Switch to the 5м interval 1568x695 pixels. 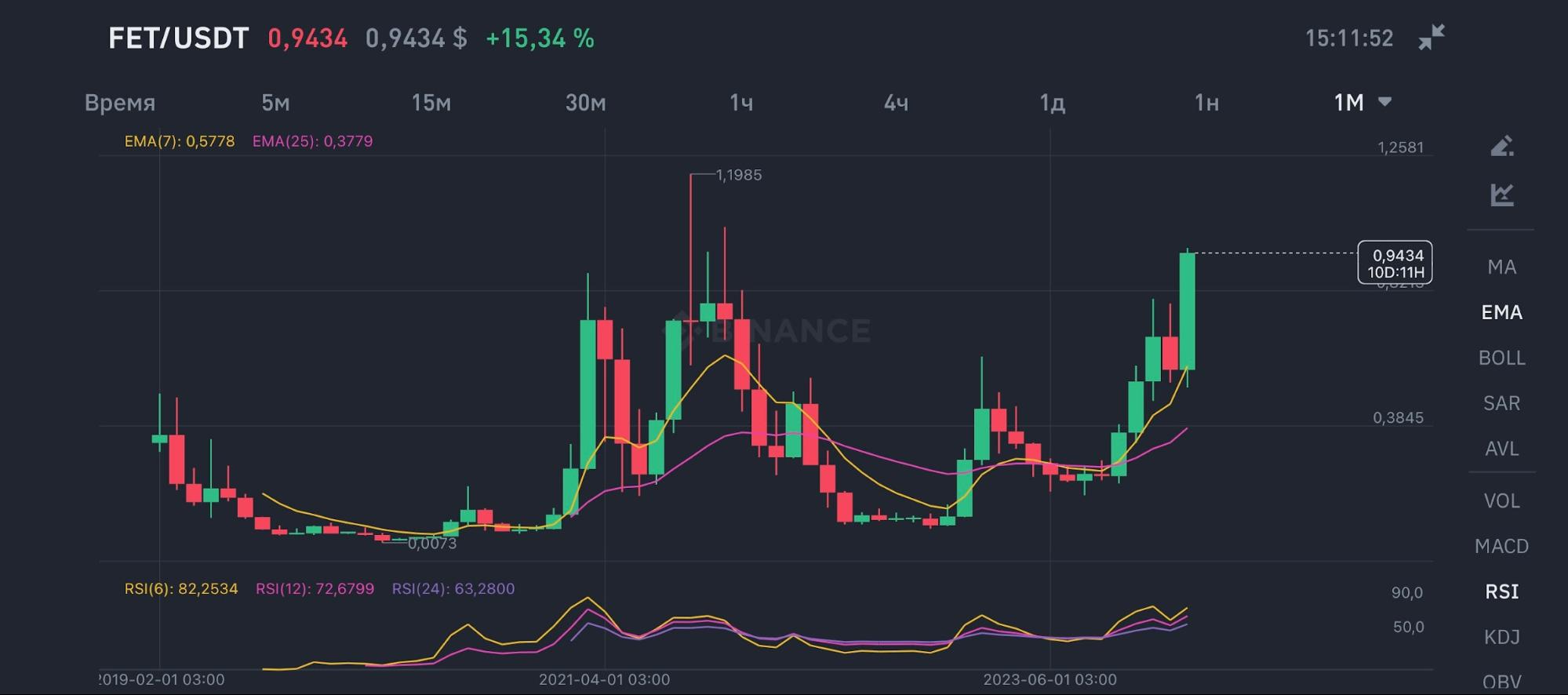tap(275, 103)
